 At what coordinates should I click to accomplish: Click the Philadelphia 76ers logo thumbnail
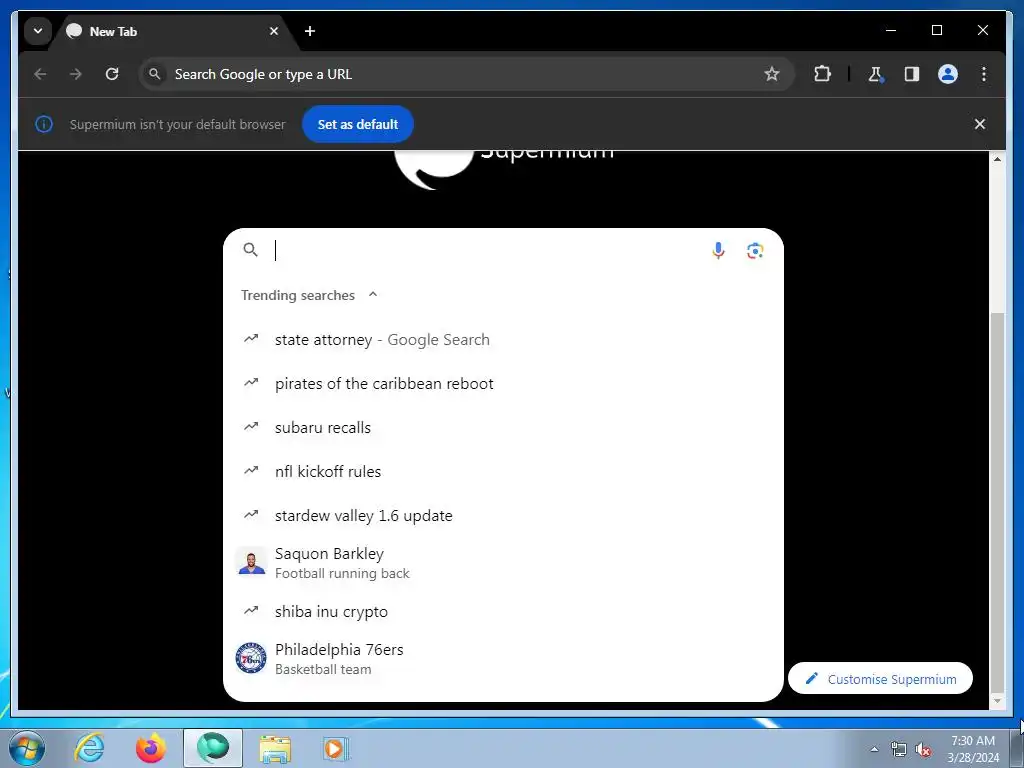pos(251,658)
